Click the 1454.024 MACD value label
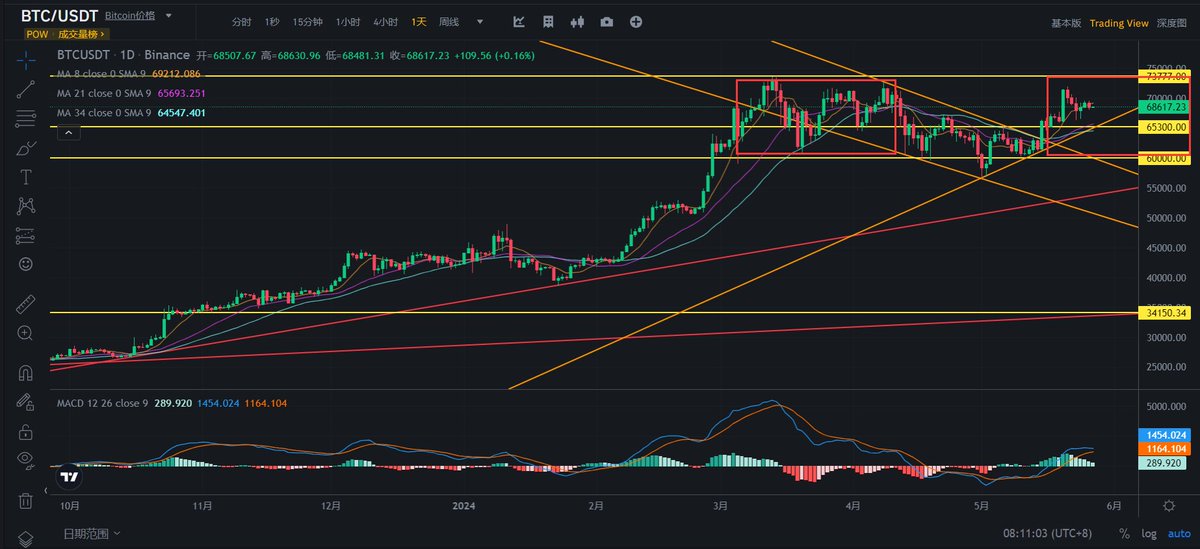1200x549 pixels. coord(1164,436)
